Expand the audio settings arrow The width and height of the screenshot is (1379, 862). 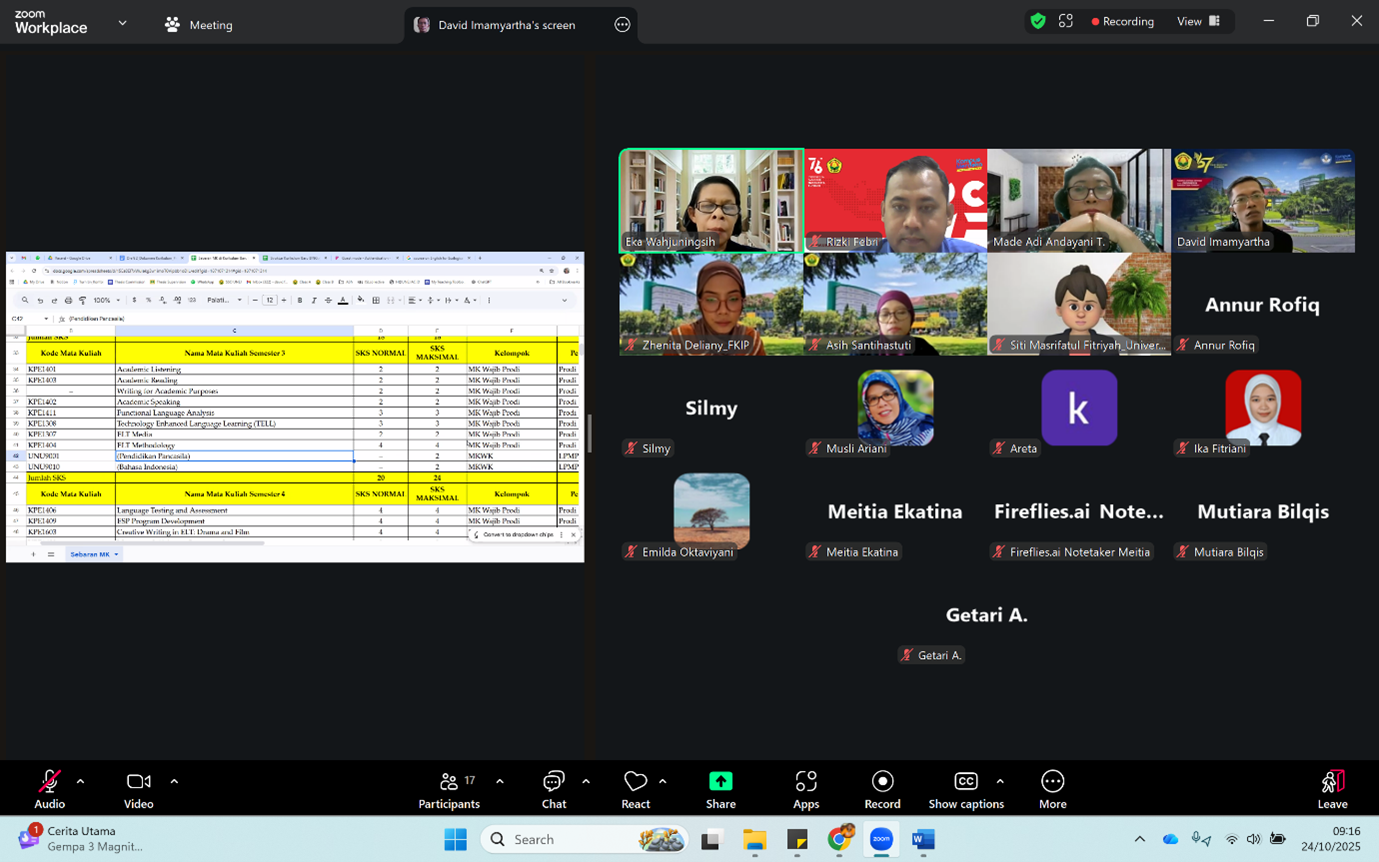pyautogui.click(x=80, y=781)
